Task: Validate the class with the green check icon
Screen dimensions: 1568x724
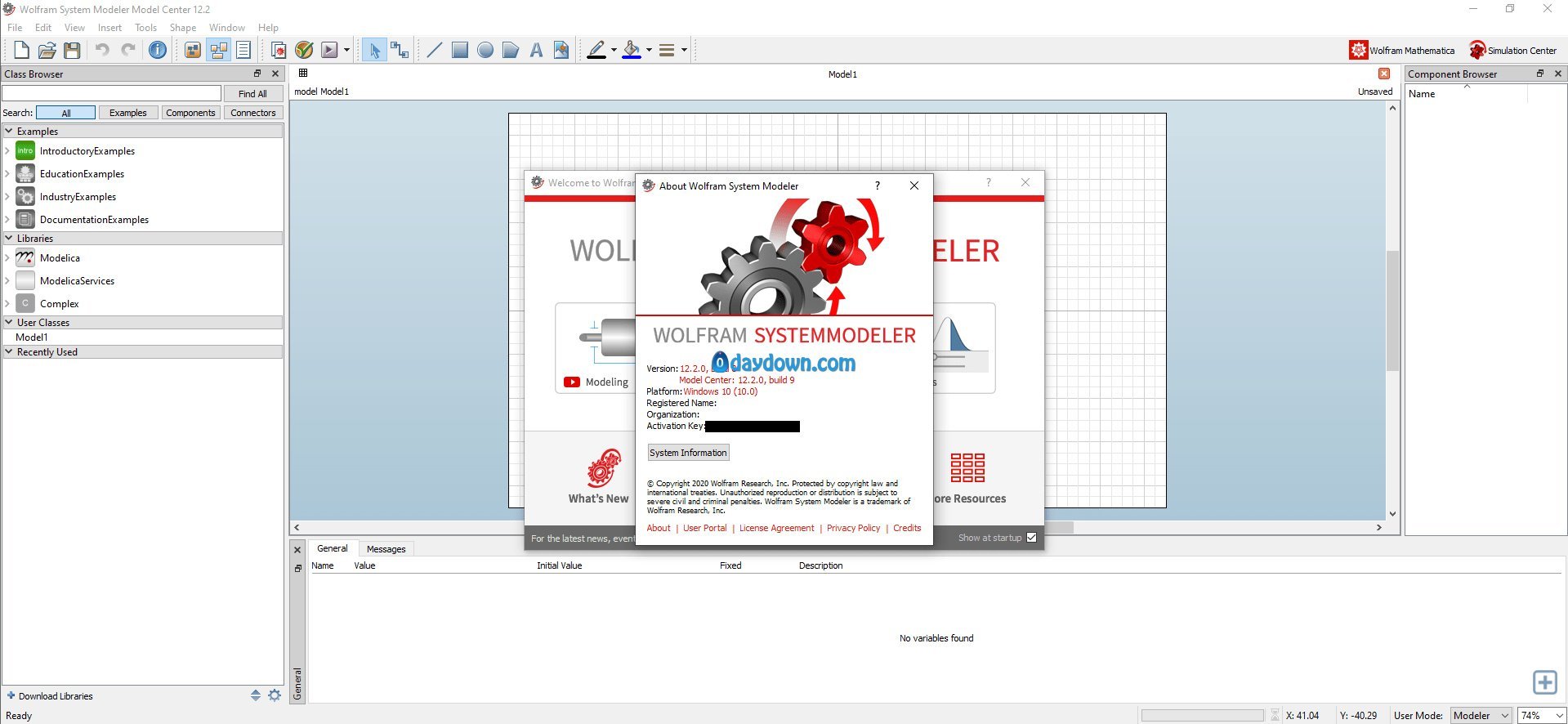Action: coord(304,51)
